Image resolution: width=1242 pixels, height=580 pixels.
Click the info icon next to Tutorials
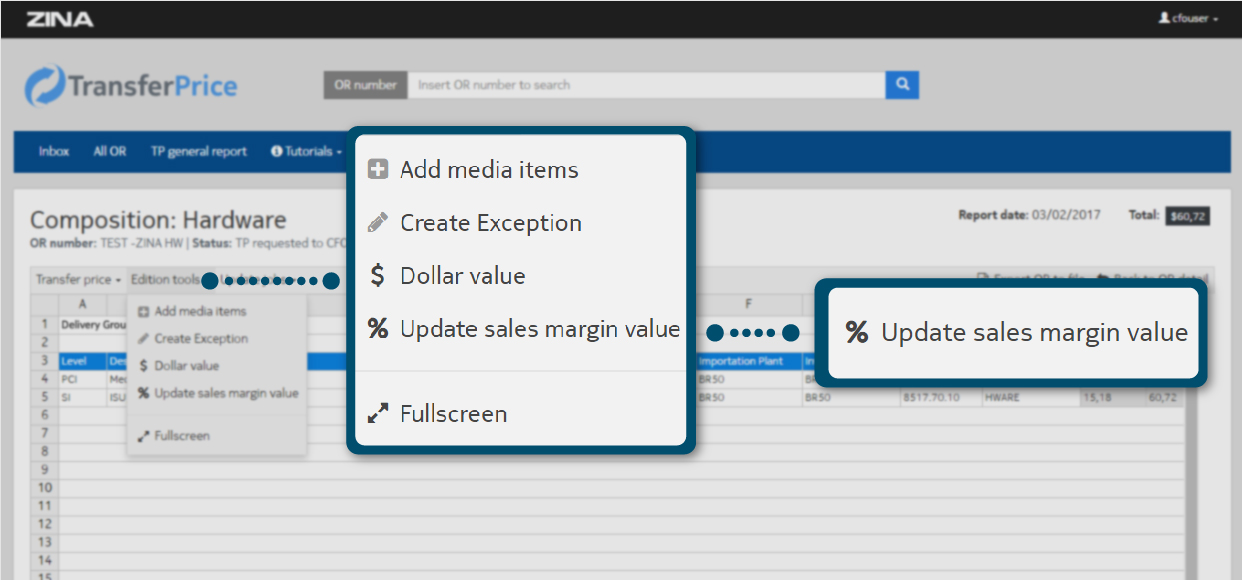point(276,152)
